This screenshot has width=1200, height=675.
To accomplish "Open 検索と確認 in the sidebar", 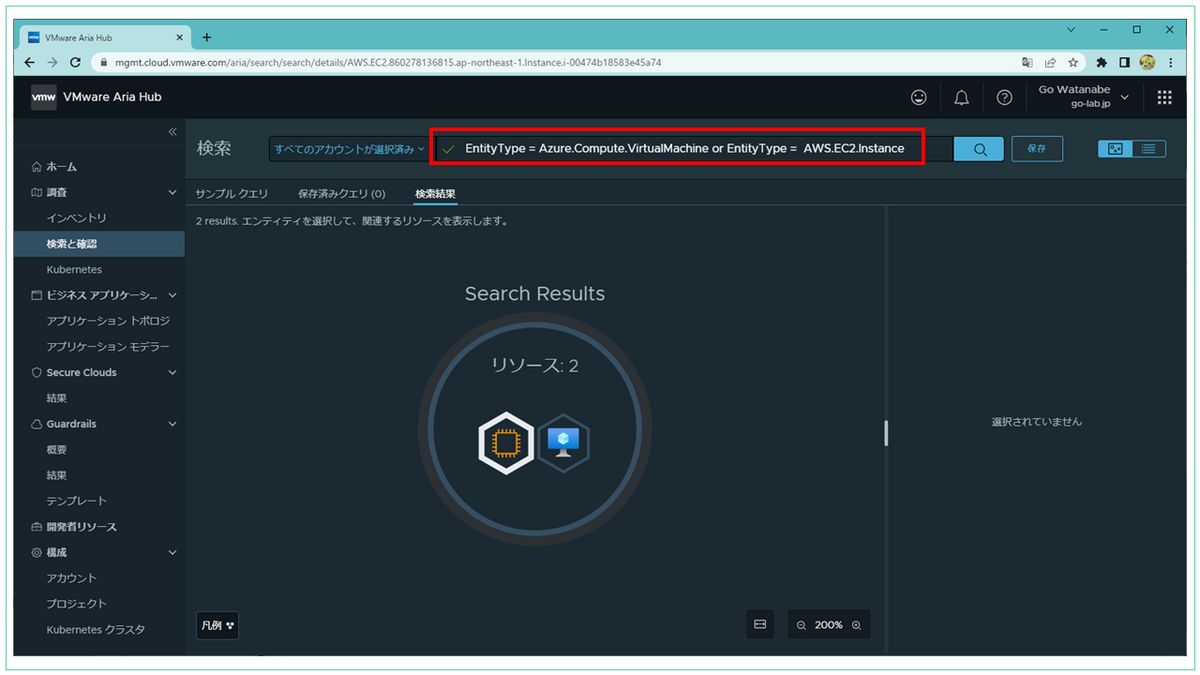I will pyautogui.click(x=99, y=244).
